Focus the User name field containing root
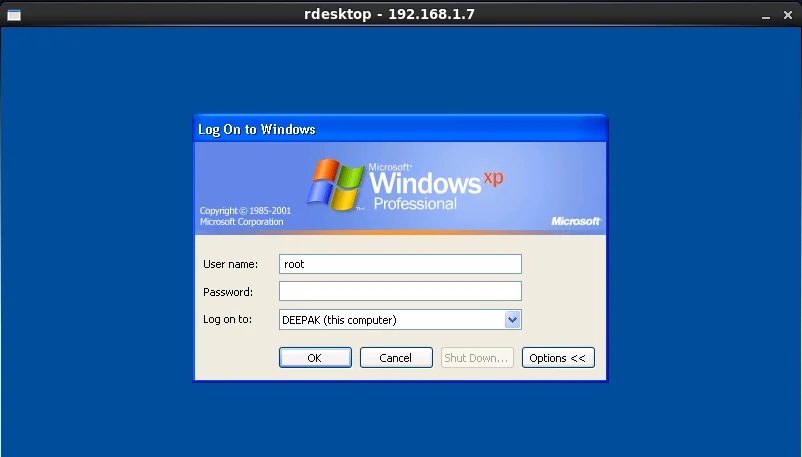 (x=400, y=264)
